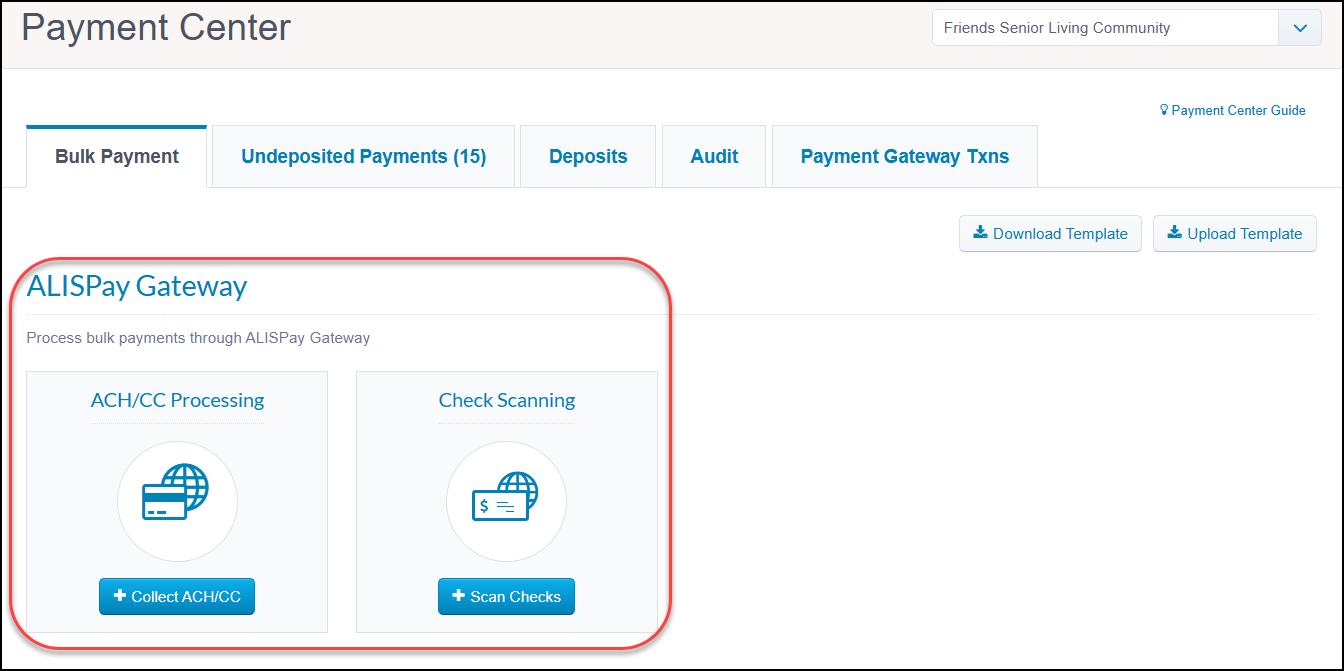Open the community selector dropdown arrow
This screenshot has width=1344, height=671.
(x=1300, y=28)
